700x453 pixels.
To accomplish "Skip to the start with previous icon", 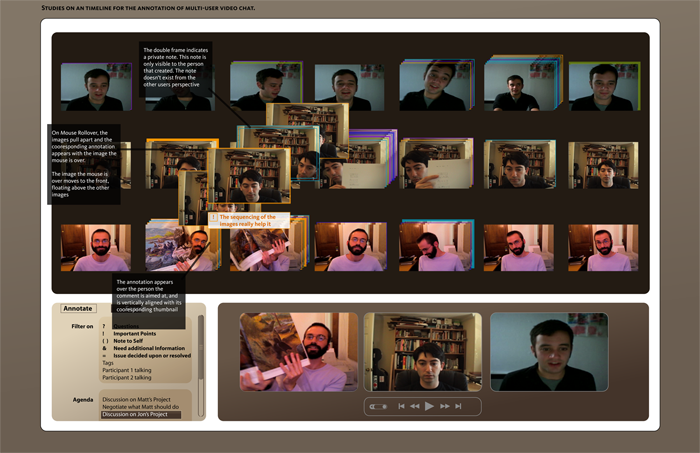I will point(402,406).
